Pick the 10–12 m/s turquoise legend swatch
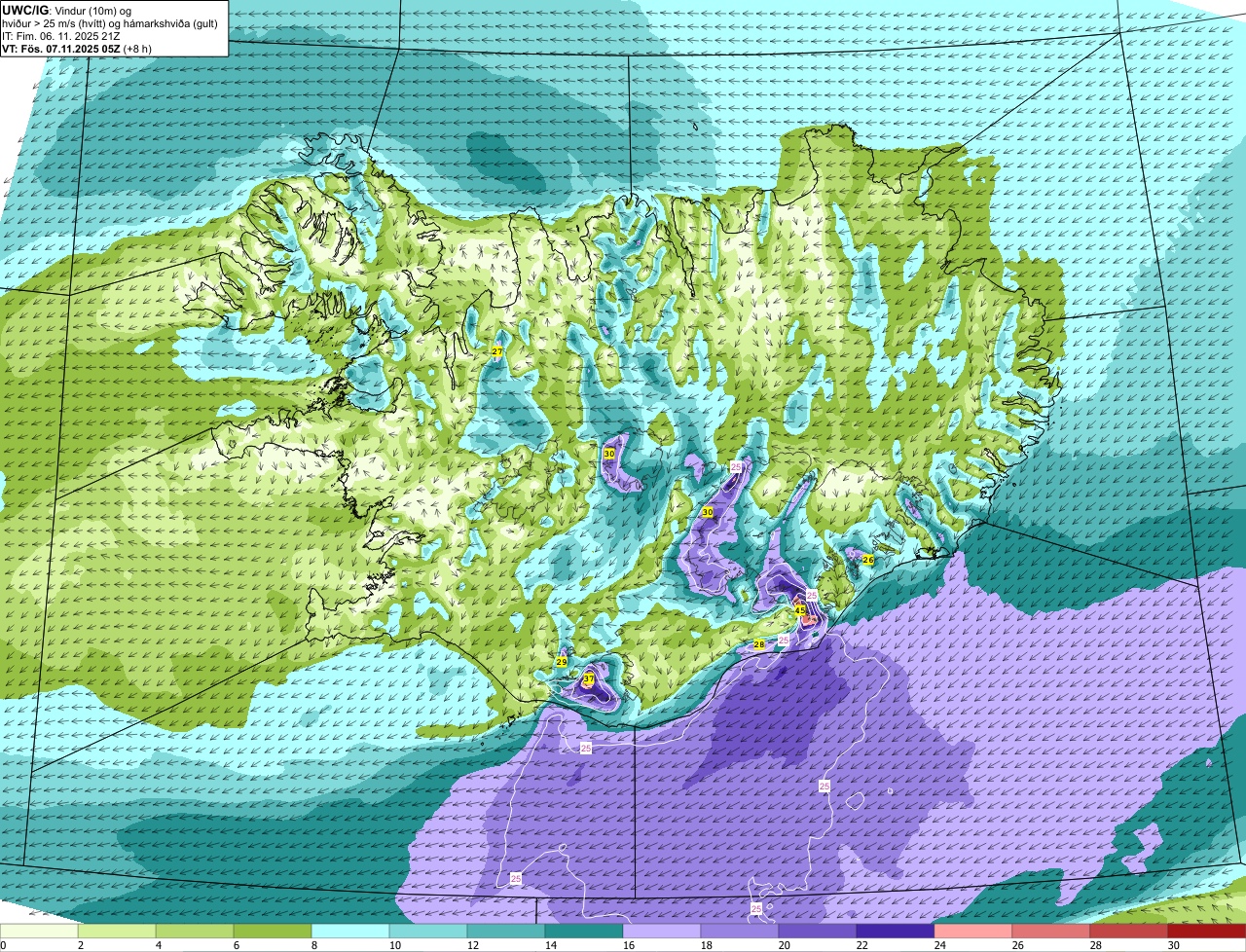1246x952 pixels. 428,932
